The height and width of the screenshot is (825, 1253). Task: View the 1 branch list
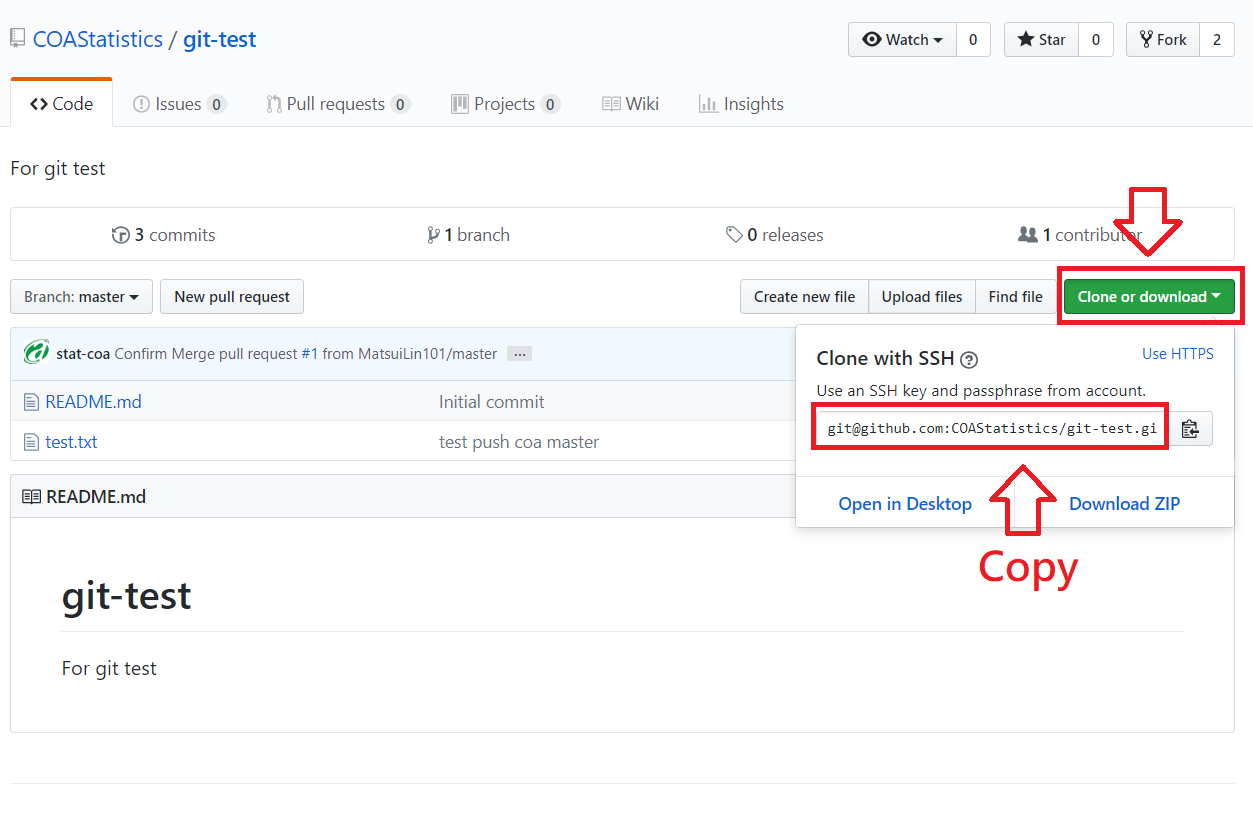tap(468, 235)
